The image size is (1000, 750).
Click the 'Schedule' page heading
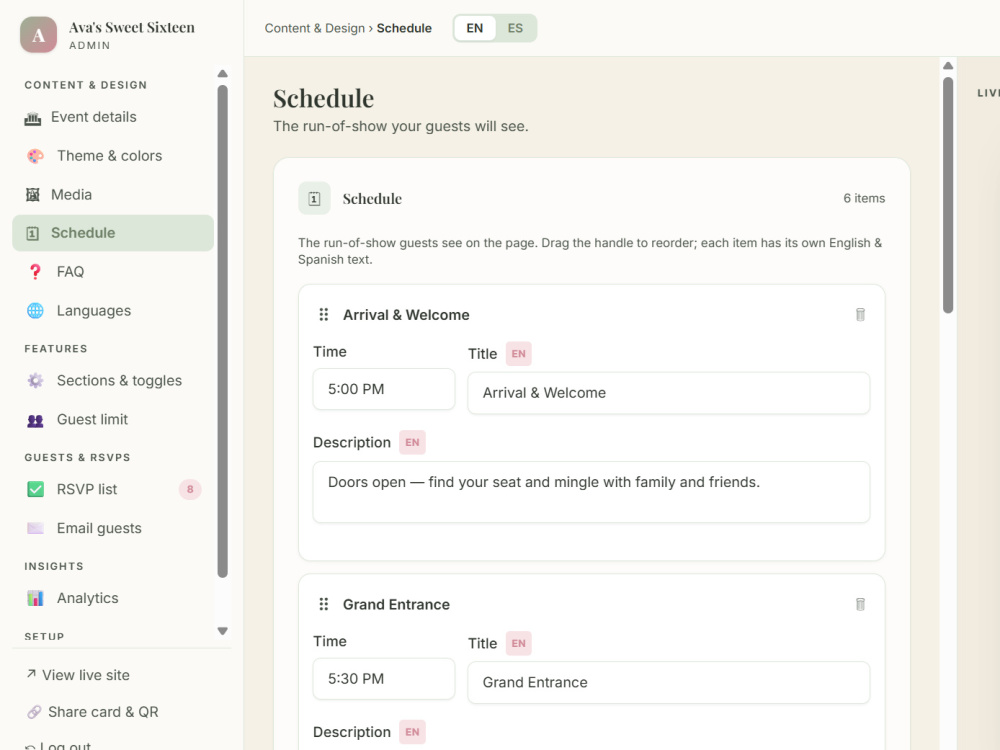pos(323,99)
